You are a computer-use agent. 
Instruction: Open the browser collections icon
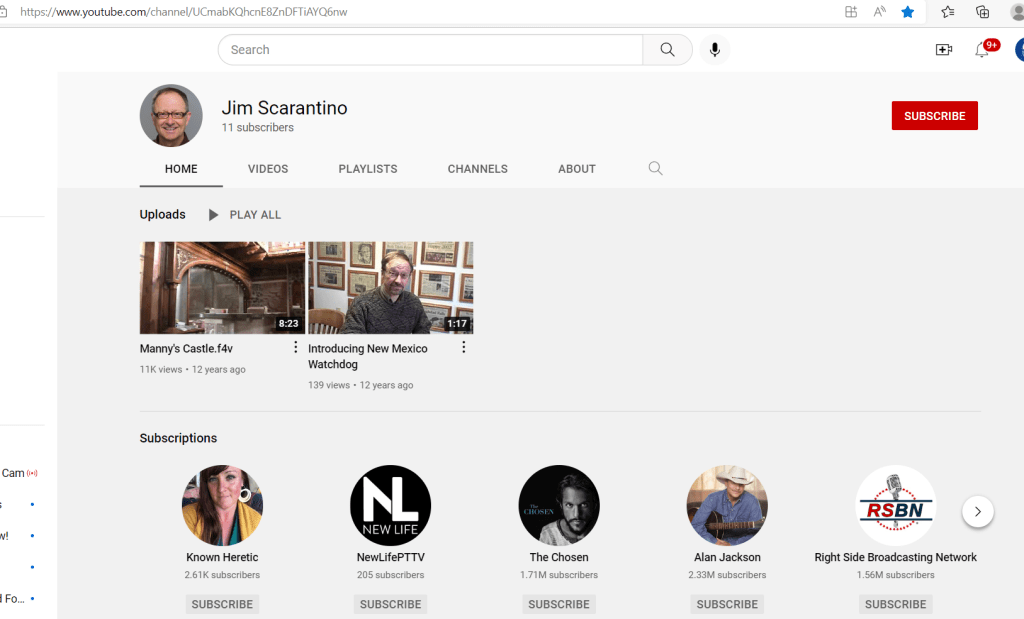coord(982,12)
